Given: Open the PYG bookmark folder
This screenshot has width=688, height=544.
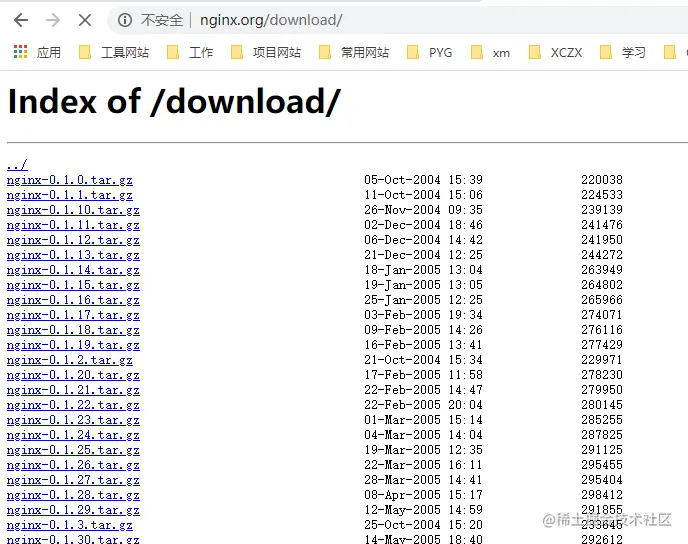Looking at the screenshot, I should (430, 52).
